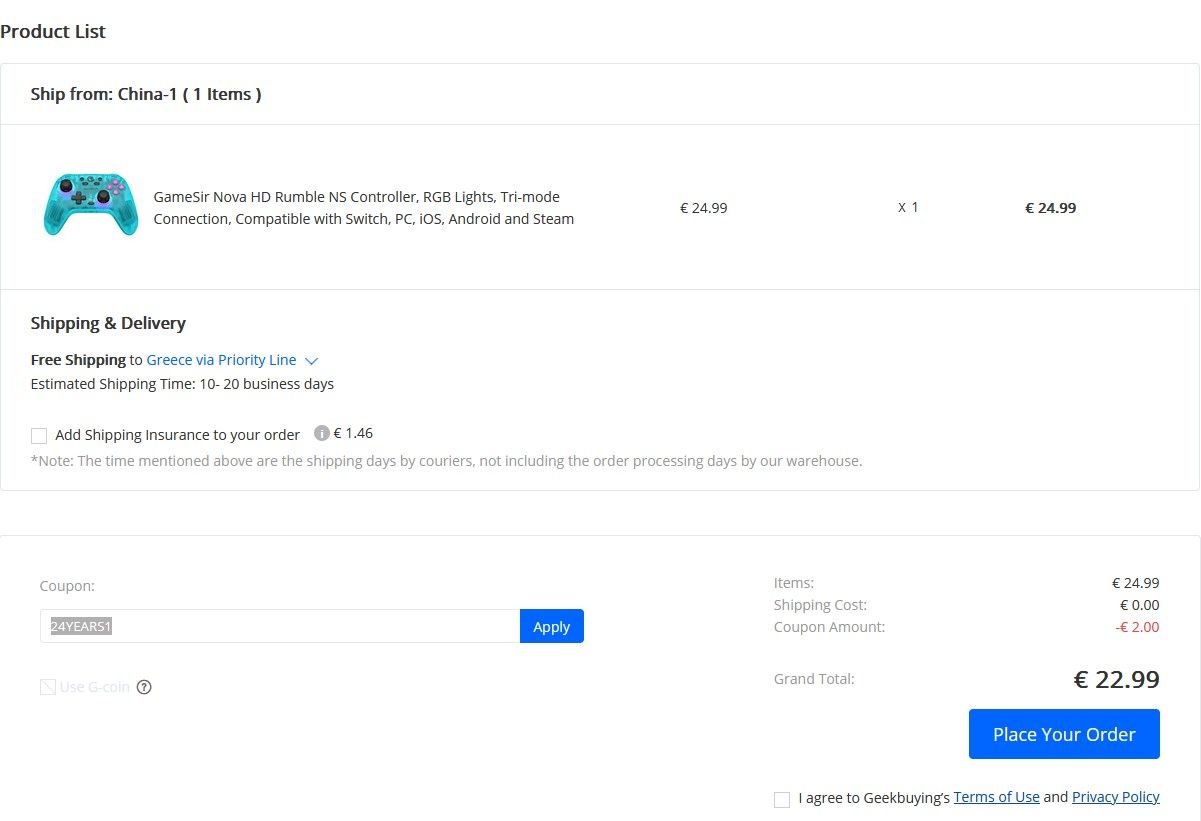Image resolution: width=1201 pixels, height=821 pixels.
Task: Tick the Add Shipping Insurance checkbox
Action: (39, 435)
